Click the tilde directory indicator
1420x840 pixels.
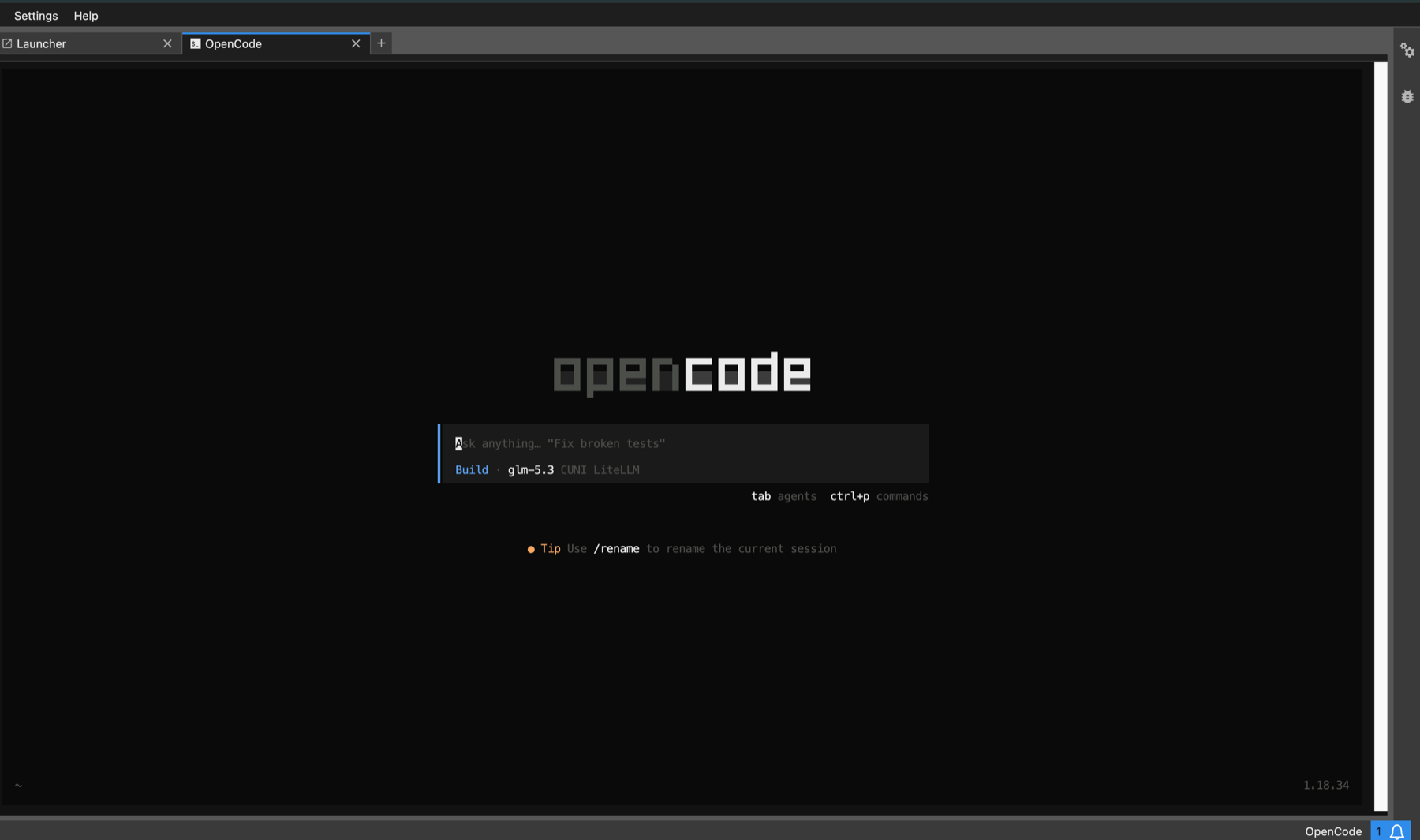coord(18,786)
